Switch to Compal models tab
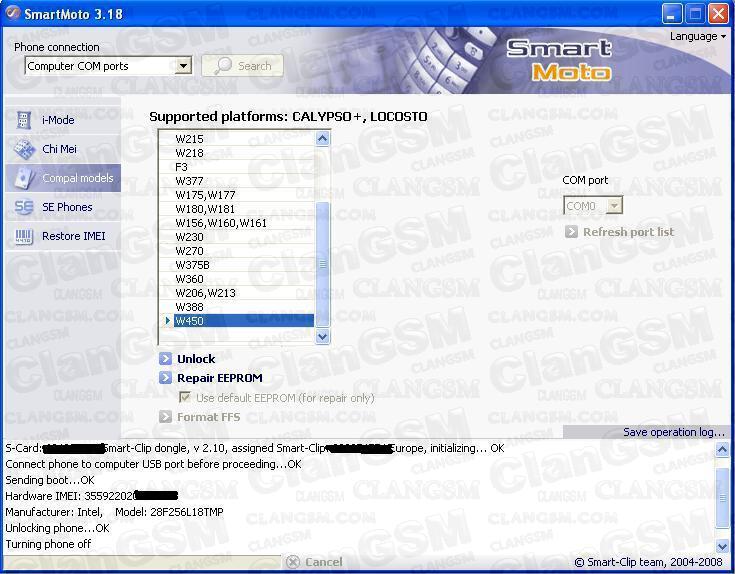The image size is (735, 574). (63, 178)
